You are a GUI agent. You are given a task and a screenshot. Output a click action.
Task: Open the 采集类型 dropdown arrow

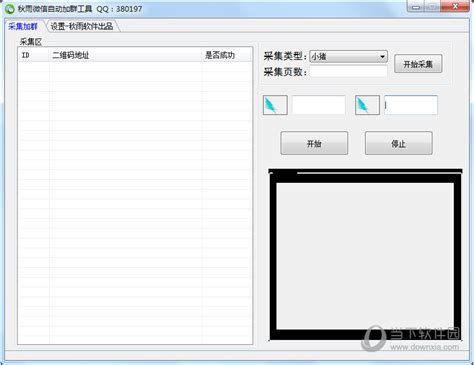point(382,57)
